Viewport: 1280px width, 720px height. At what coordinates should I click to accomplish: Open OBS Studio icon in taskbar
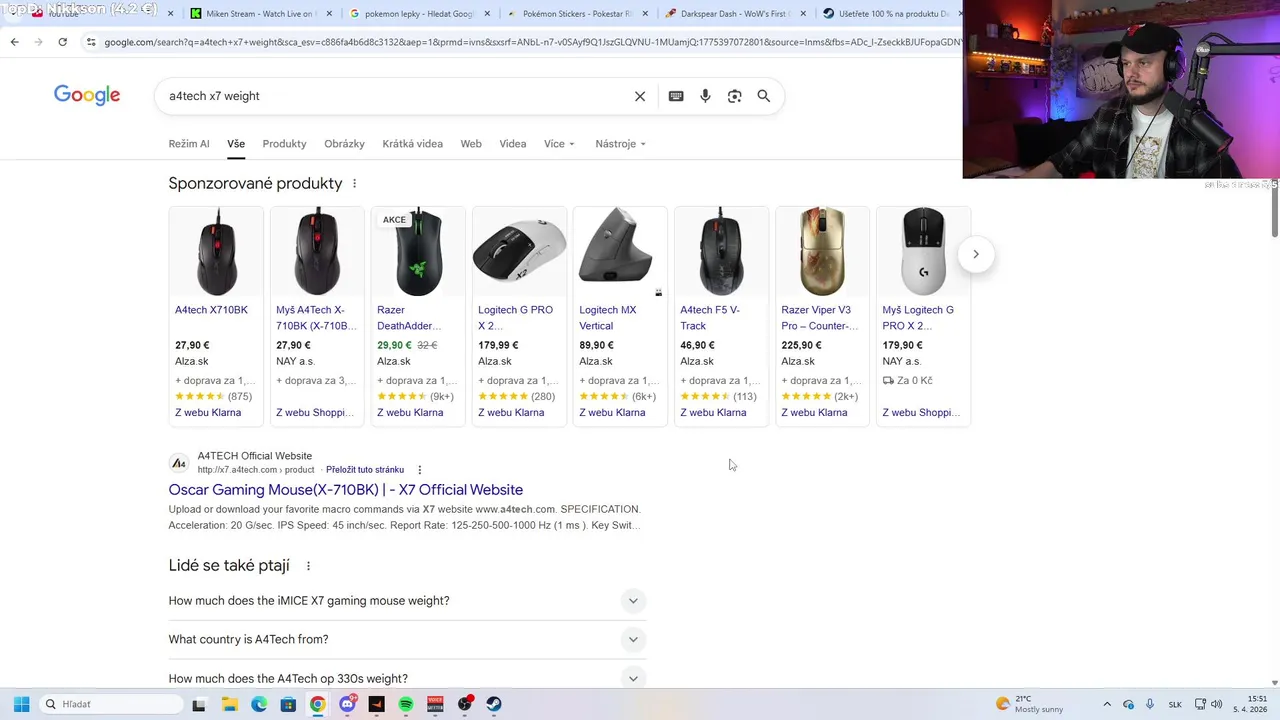click(465, 704)
